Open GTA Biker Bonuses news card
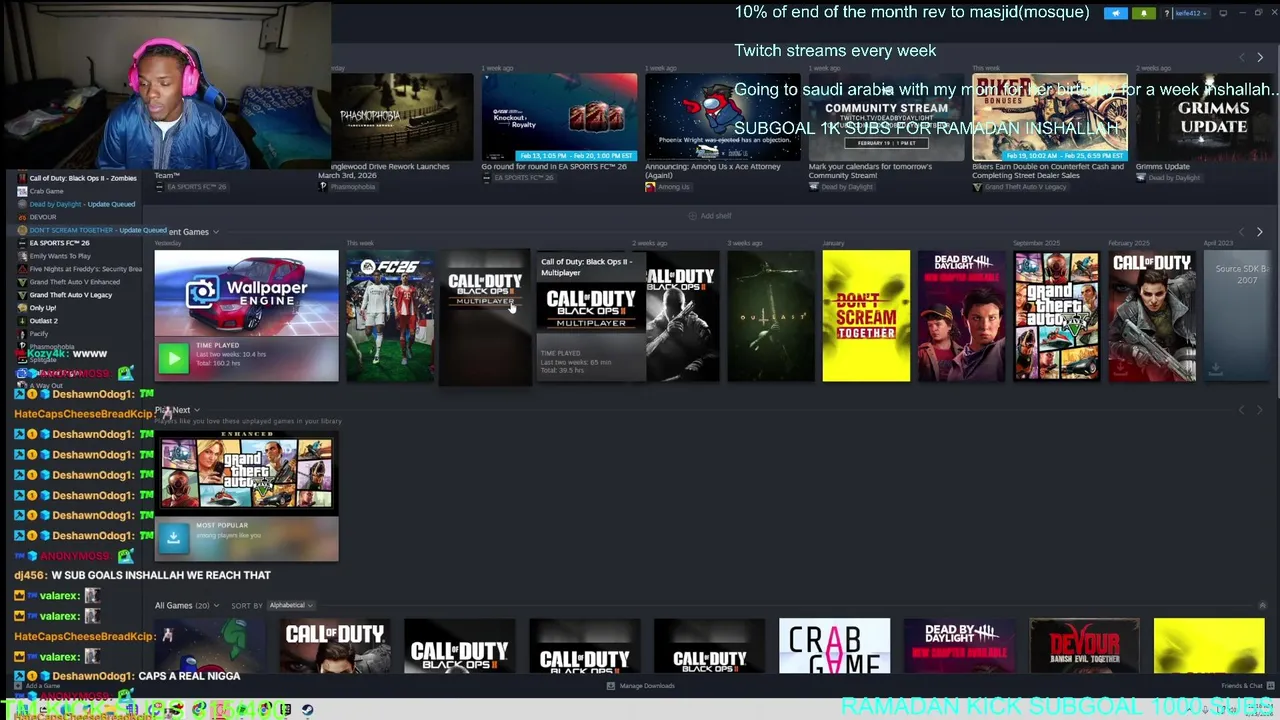Screen dimensions: 1280x720 coord(1049,116)
